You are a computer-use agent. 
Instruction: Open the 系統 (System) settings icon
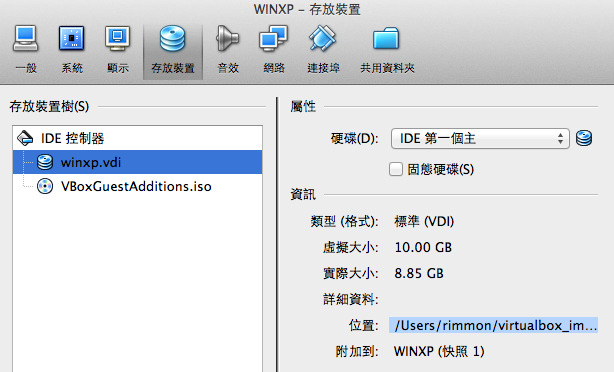71,38
